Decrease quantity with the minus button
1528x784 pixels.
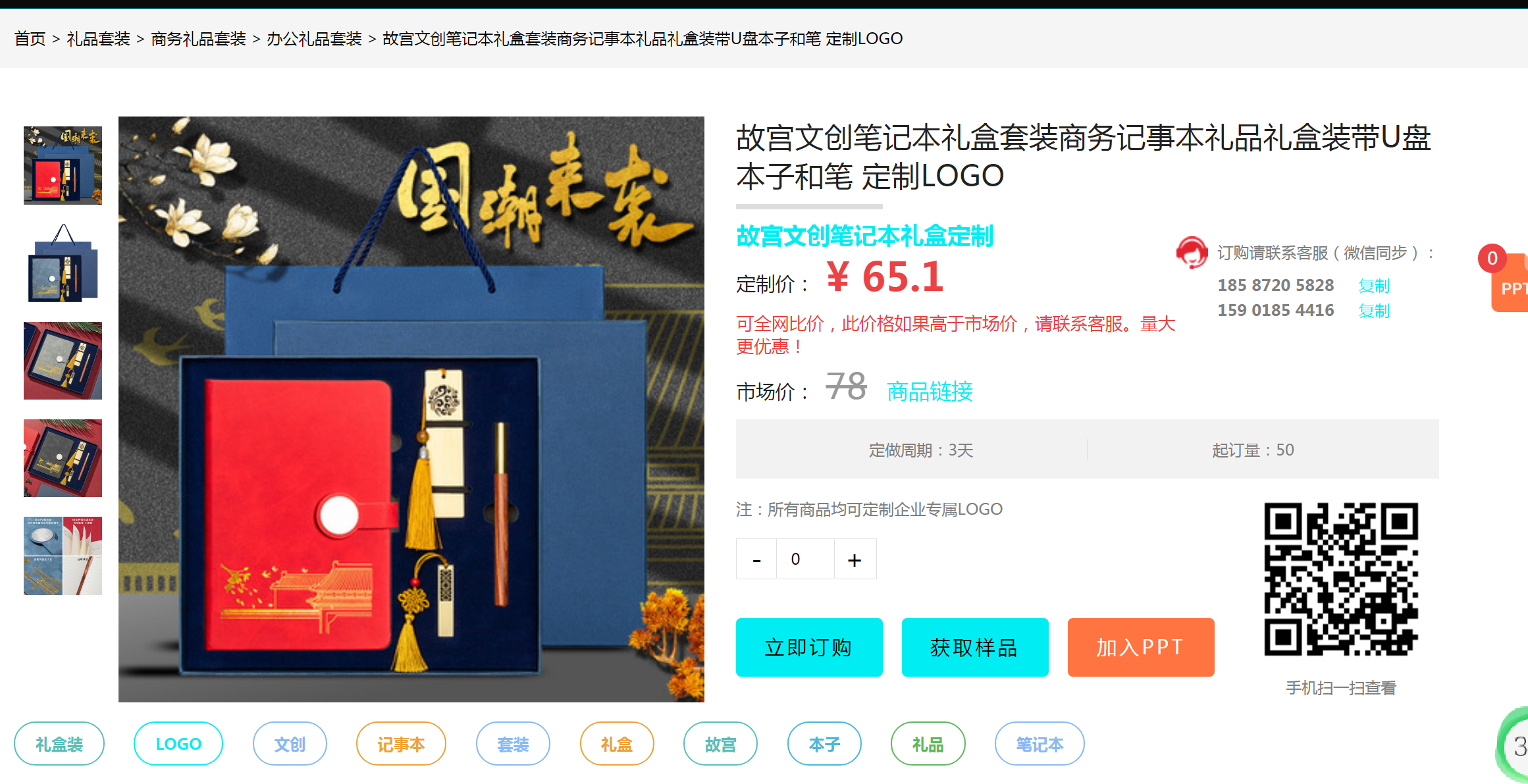(756, 560)
